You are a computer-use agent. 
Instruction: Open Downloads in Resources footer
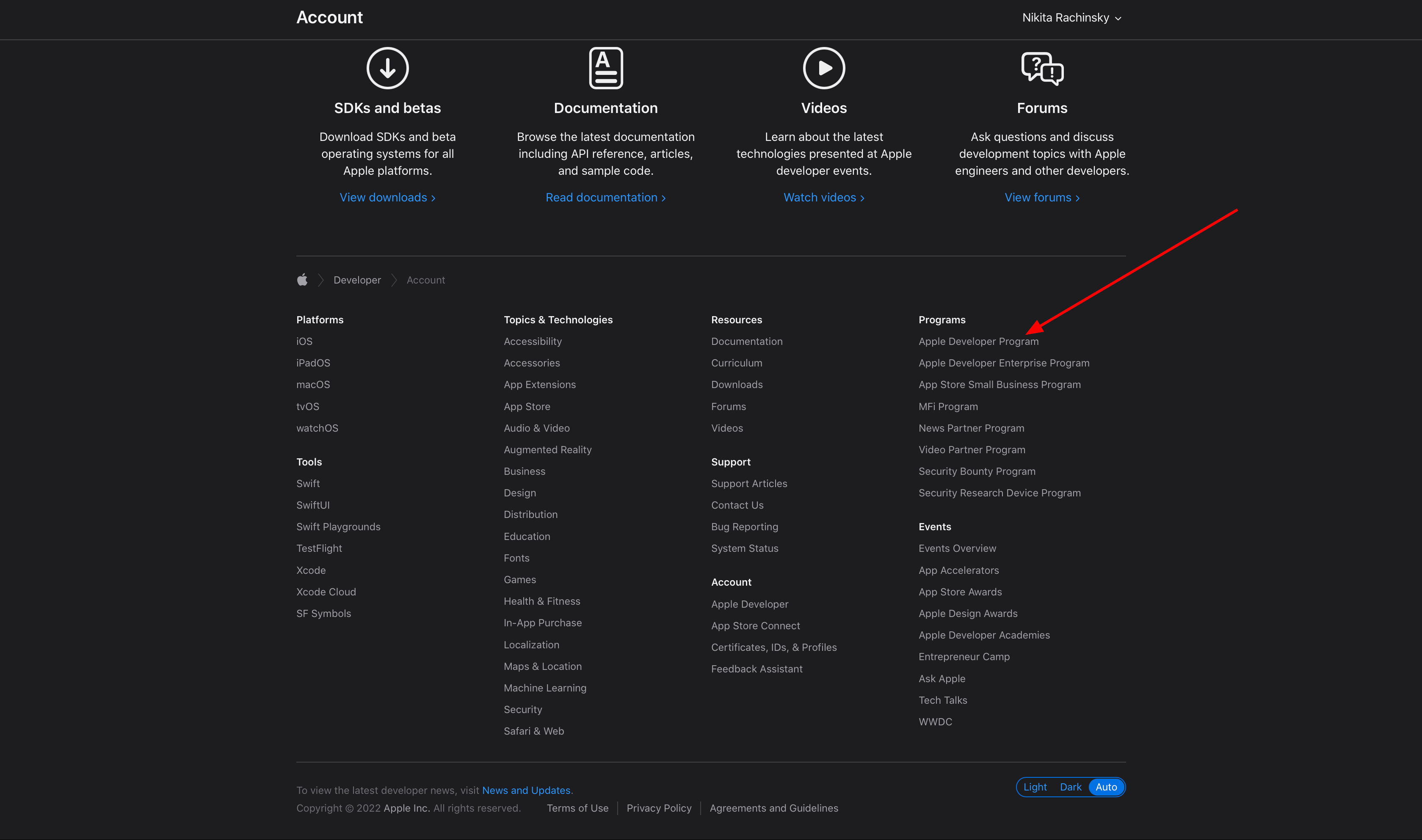tap(737, 384)
